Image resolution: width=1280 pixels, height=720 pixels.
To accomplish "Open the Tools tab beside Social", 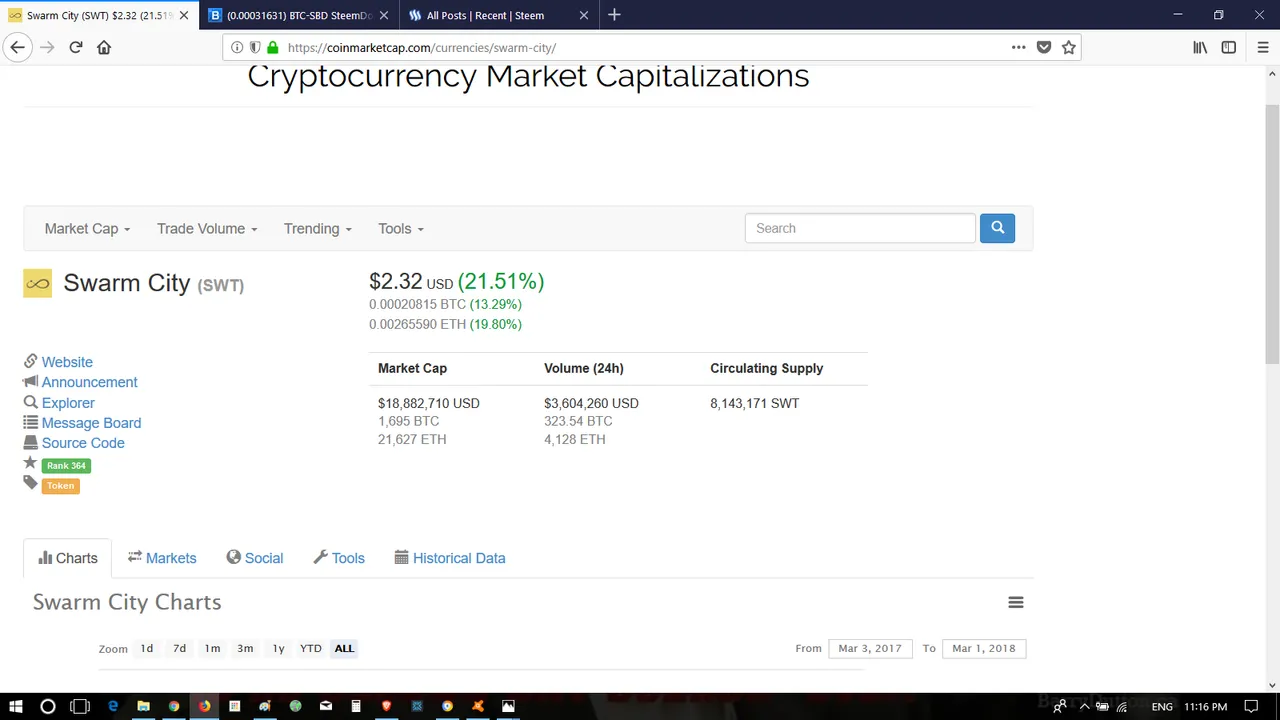I will point(338,558).
